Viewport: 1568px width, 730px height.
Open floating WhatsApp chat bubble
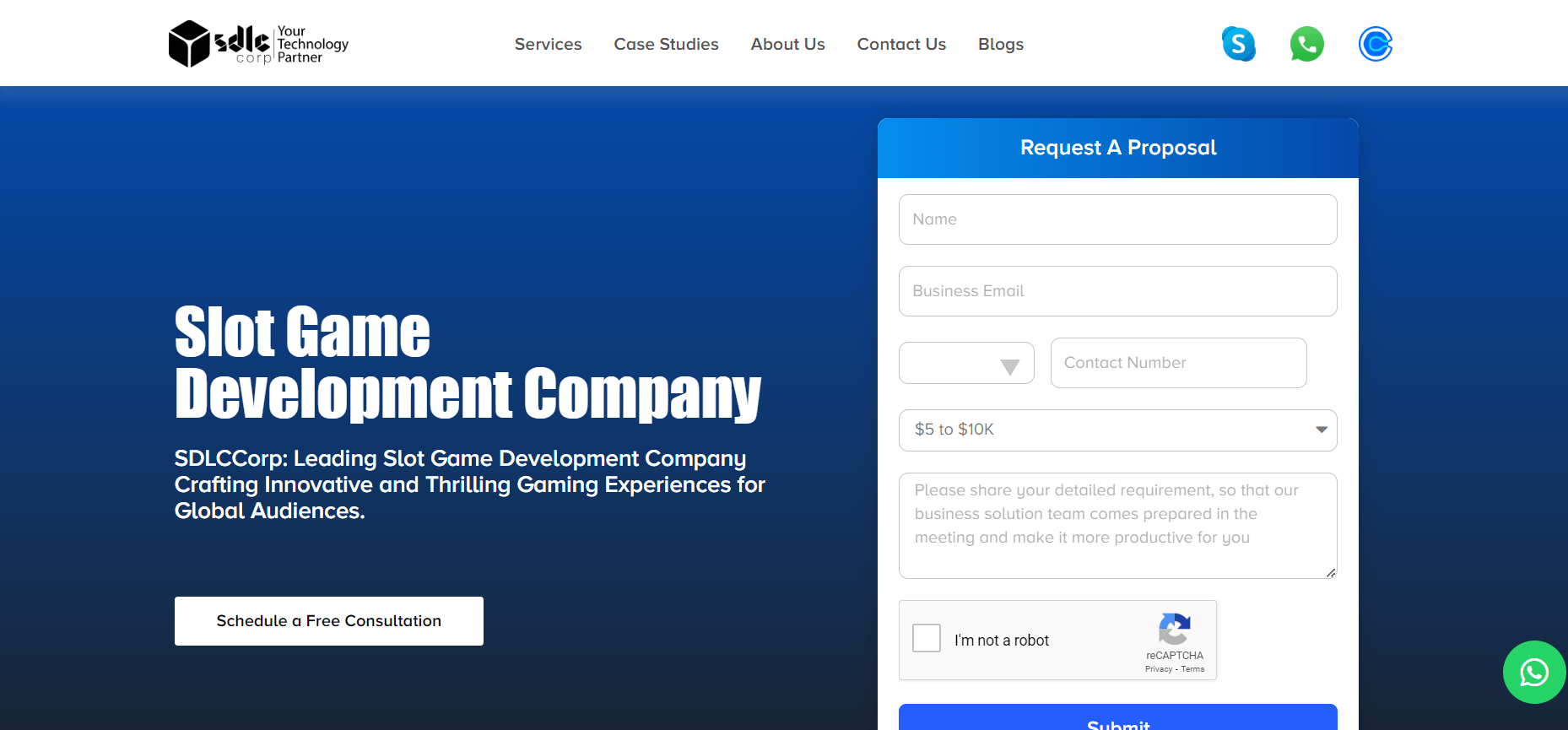point(1533,672)
